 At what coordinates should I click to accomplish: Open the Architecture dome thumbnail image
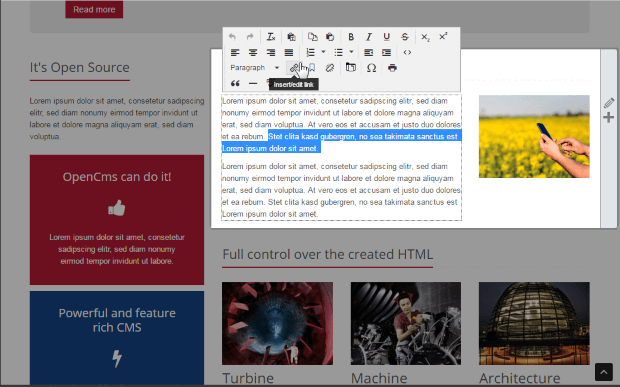click(534, 323)
